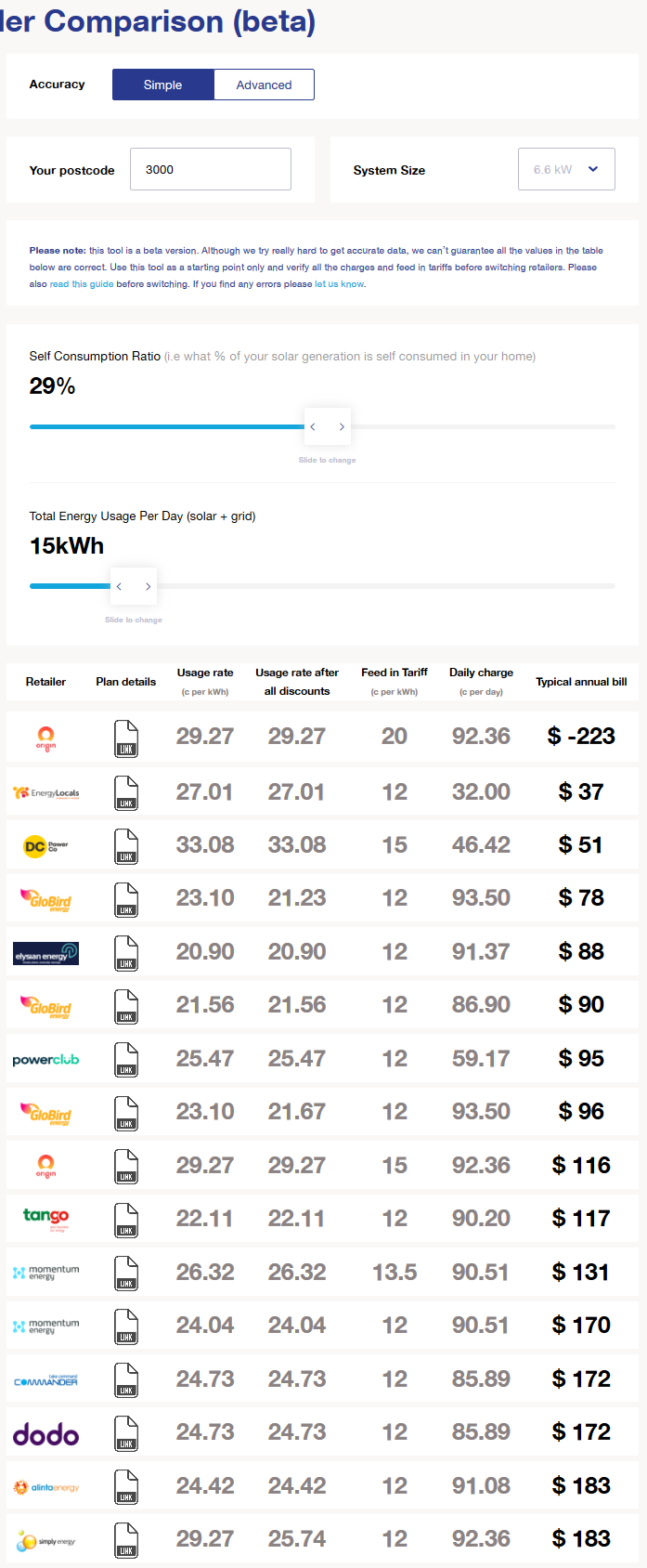The width and height of the screenshot is (647, 1568).
Task: Click the 'Daily charge' column header
Action: (481, 681)
